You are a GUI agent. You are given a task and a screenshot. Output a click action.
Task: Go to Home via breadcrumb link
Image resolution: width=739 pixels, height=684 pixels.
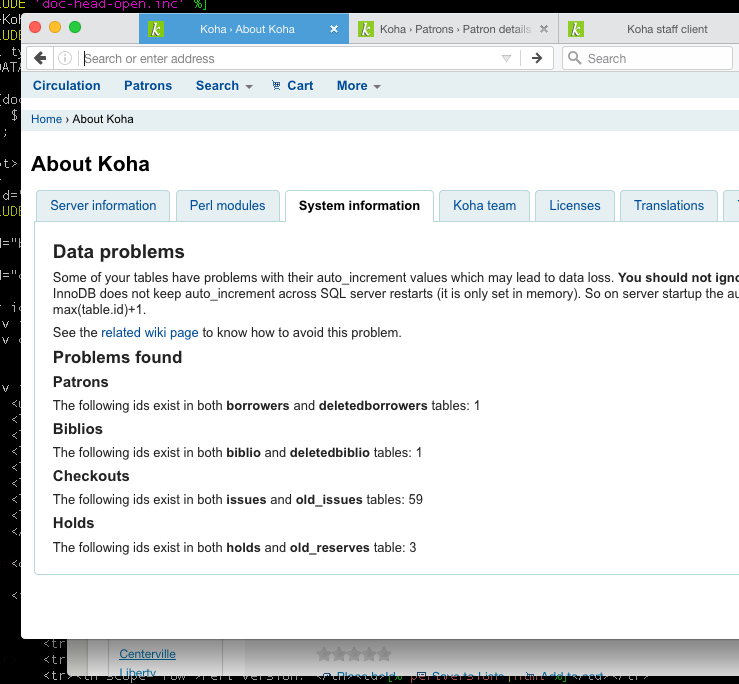click(46, 119)
